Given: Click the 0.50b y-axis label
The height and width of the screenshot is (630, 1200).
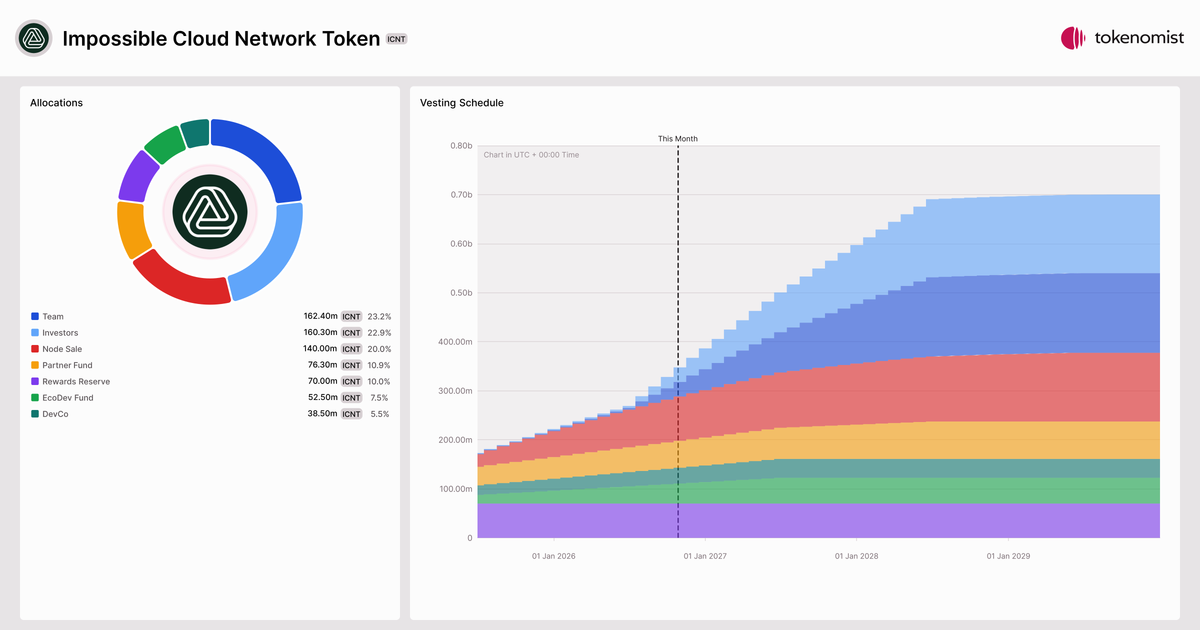Looking at the screenshot, I should pyautogui.click(x=461, y=293).
